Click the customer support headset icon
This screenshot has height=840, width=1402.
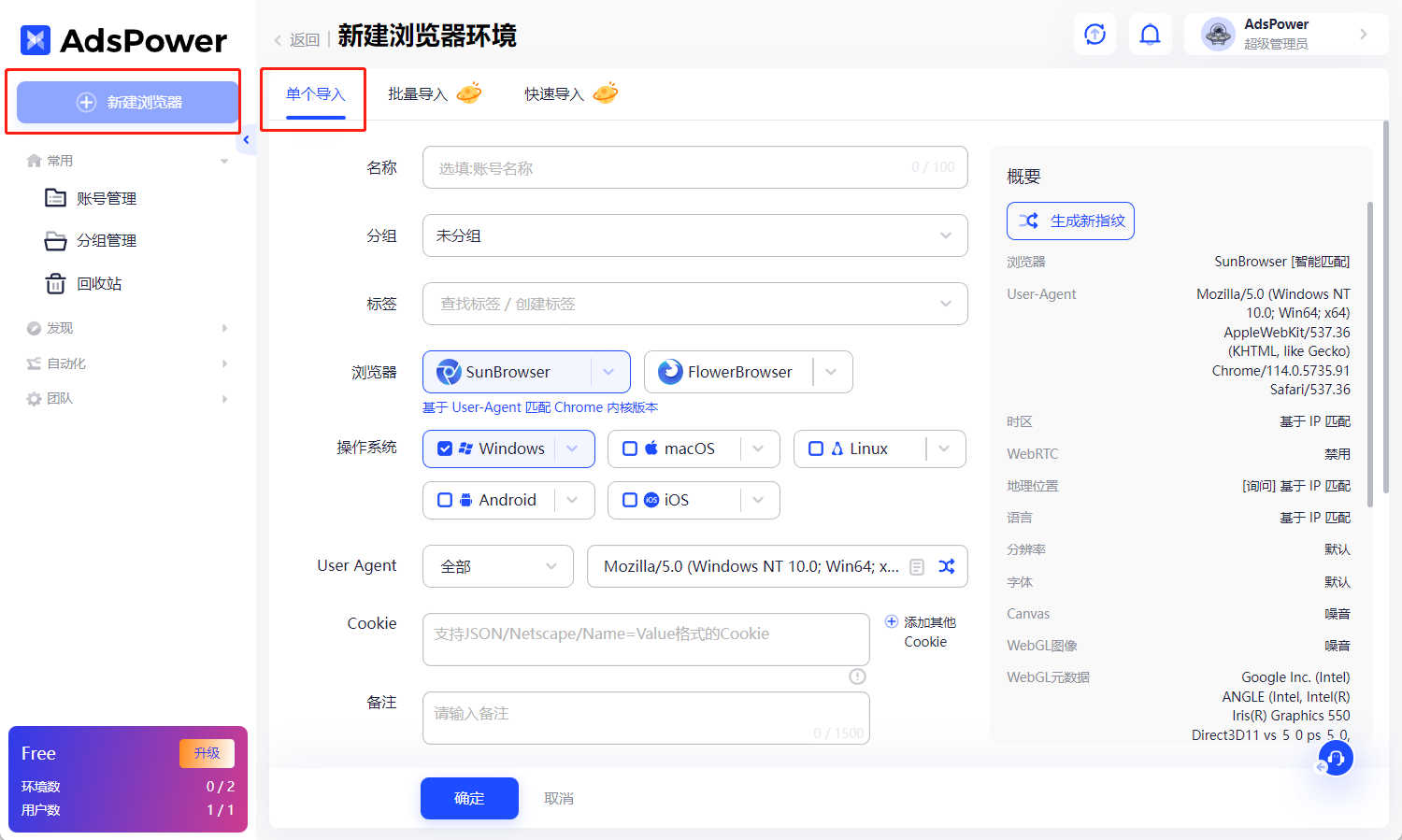coord(1335,758)
